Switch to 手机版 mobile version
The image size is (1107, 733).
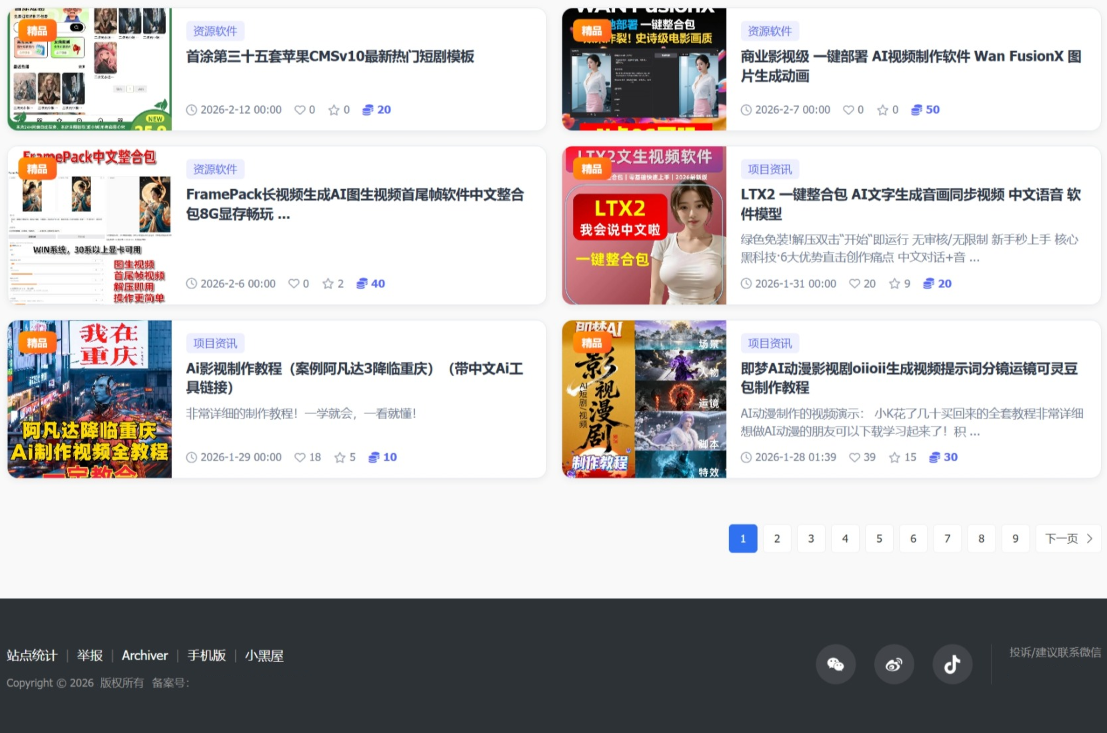tap(207, 656)
